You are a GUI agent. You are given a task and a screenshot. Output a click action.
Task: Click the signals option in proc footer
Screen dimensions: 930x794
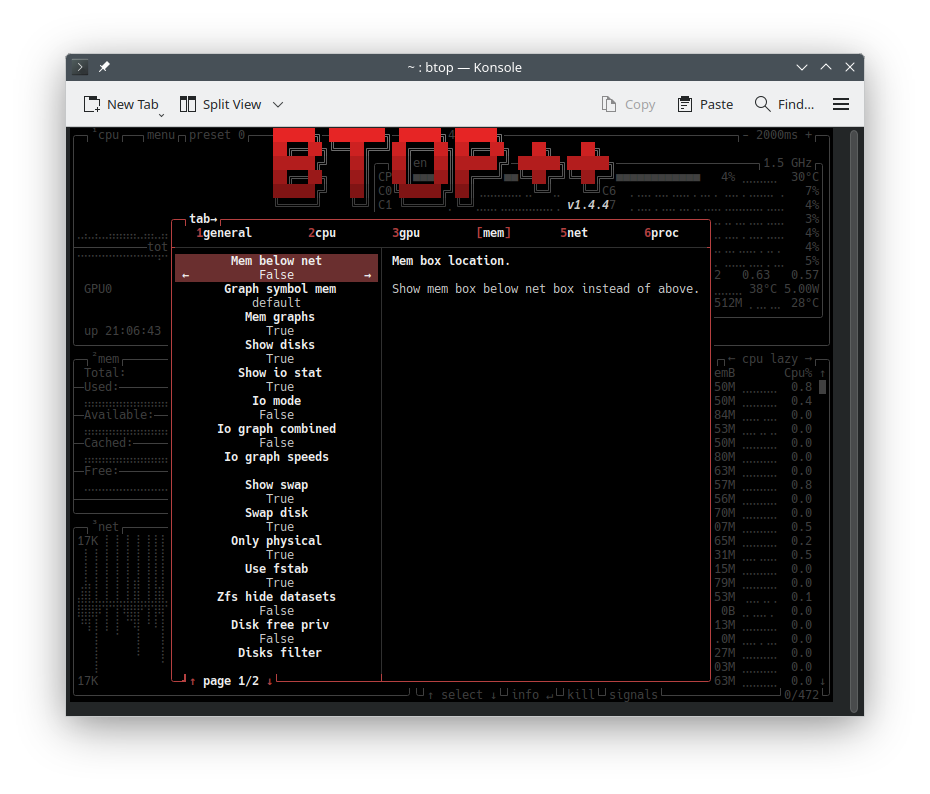pos(633,695)
